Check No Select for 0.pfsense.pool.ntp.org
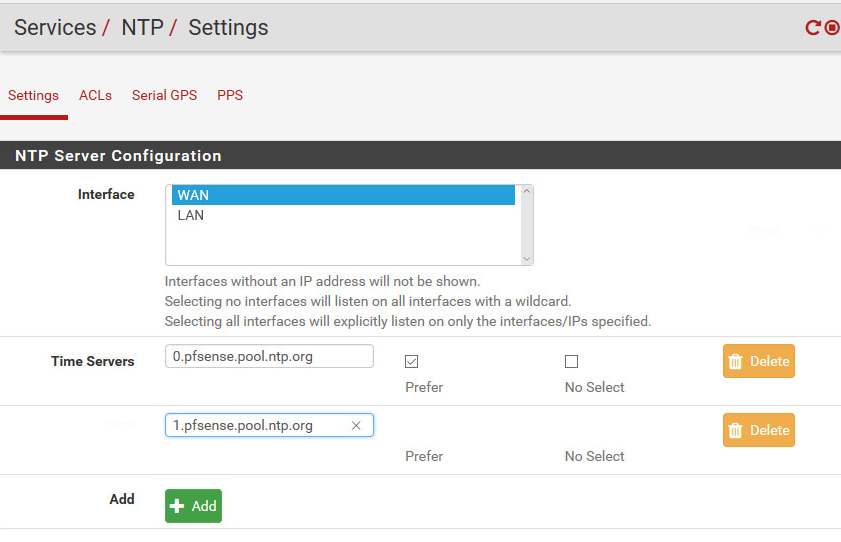Viewport: 841px width, 542px height. click(x=571, y=362)
